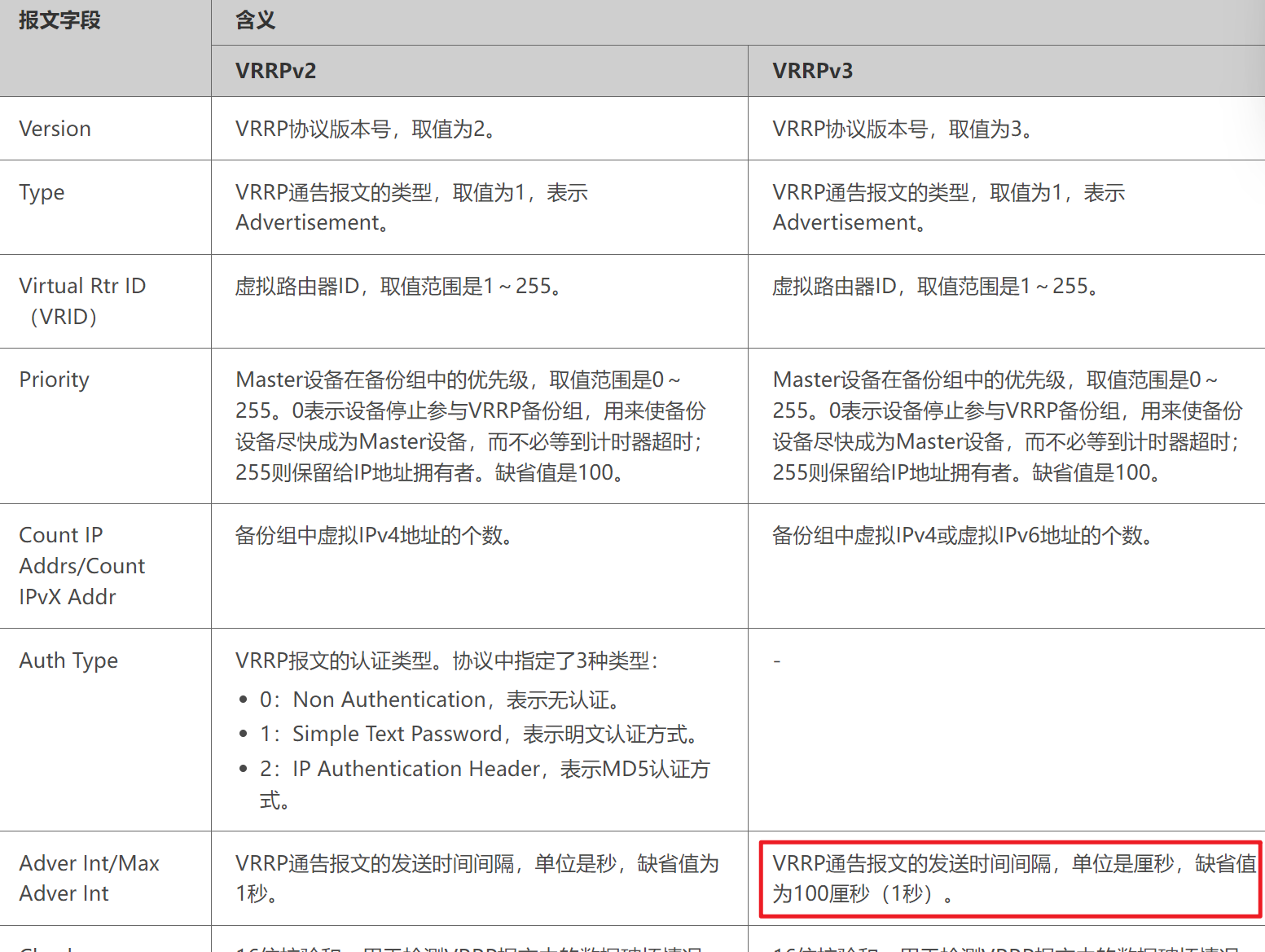Viewport: 1265px width, 952px height.
Task: Click the Count IP Addrs field cell
Action: (81, 565)
